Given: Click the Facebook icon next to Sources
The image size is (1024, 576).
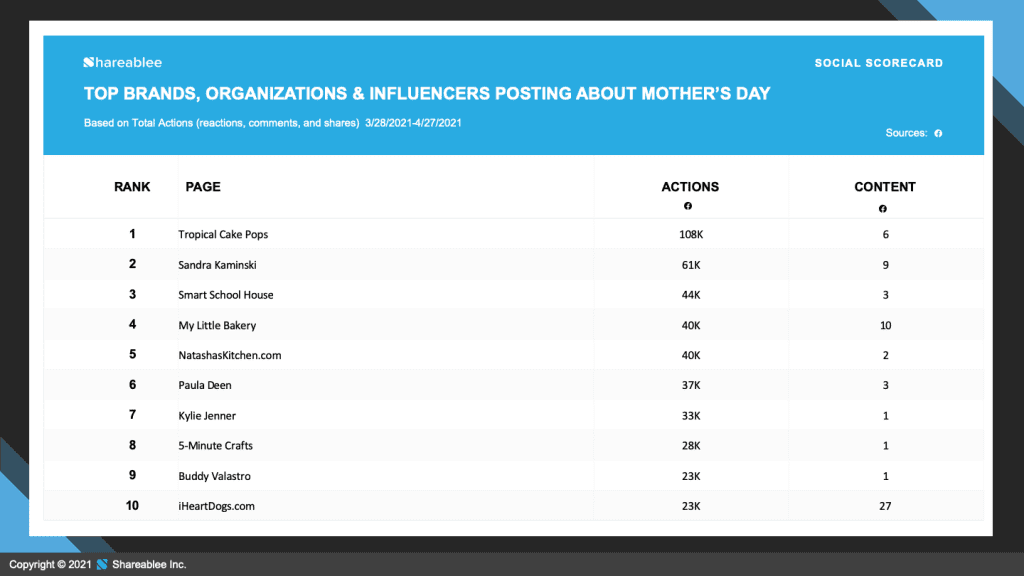Looking at the screenshot, I should (x=938, y=133).
